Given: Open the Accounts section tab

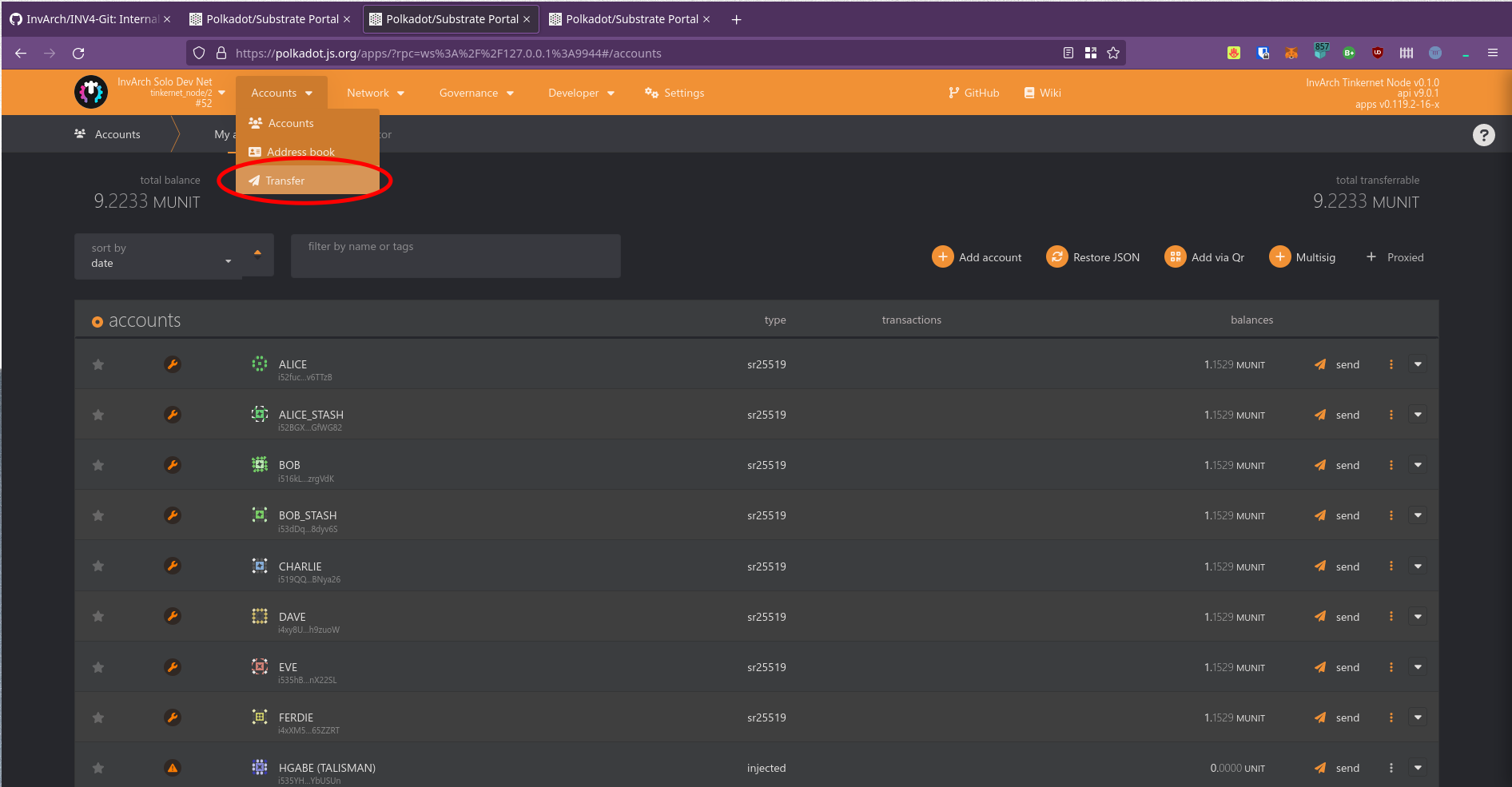Looking at the screenshot, I should [107, 134].
